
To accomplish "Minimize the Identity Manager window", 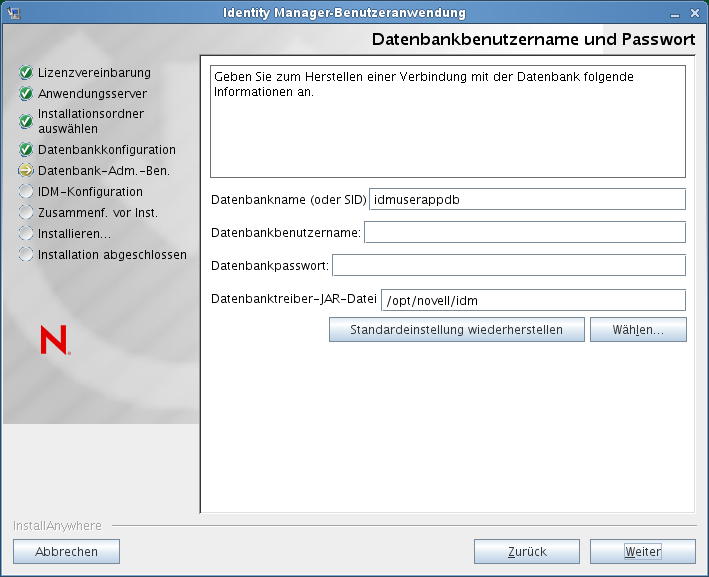I will coord(675,14).
